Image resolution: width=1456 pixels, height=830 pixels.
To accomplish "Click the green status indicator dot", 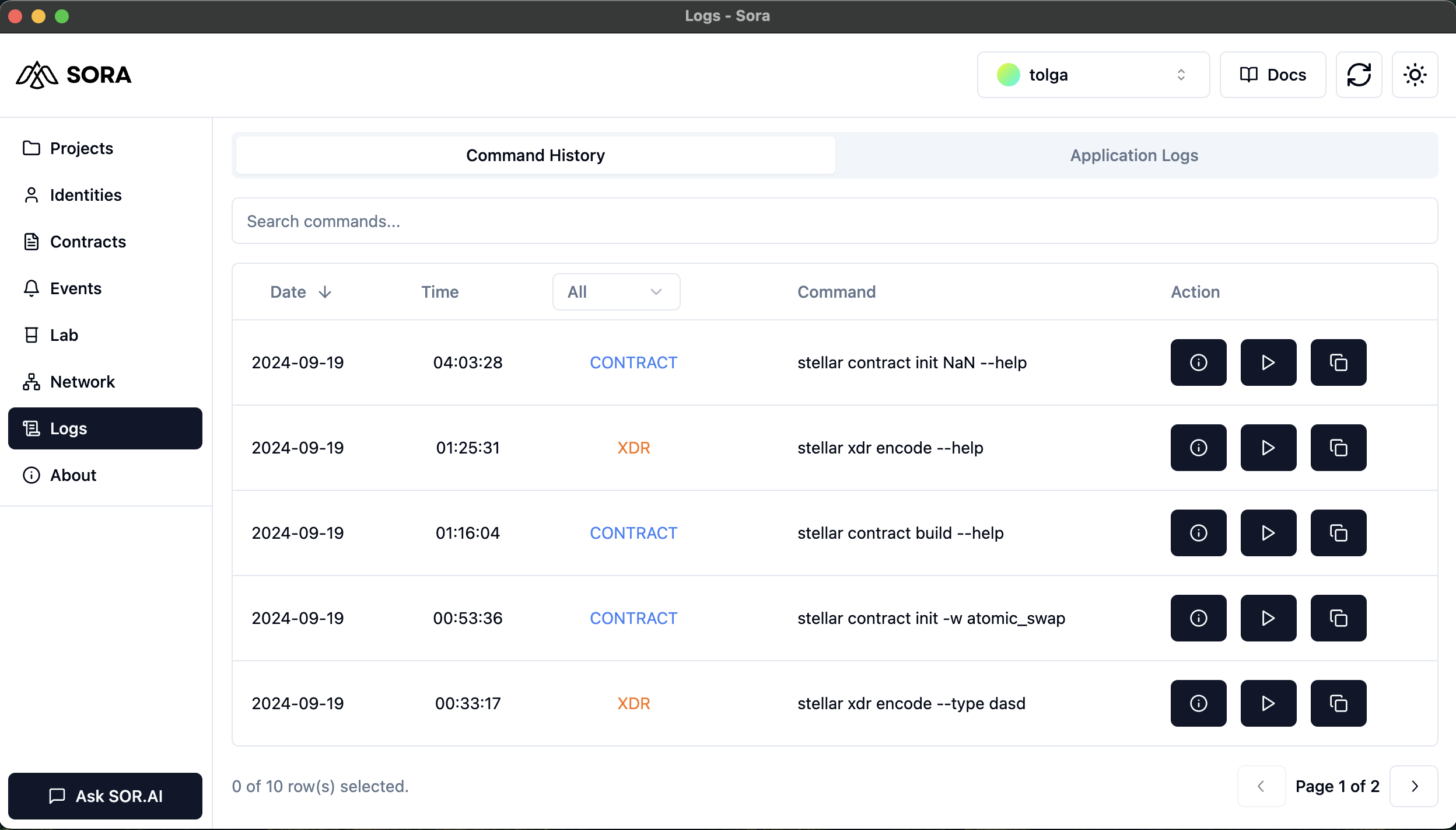I will pyautogui.click(x=1008, y=74).
